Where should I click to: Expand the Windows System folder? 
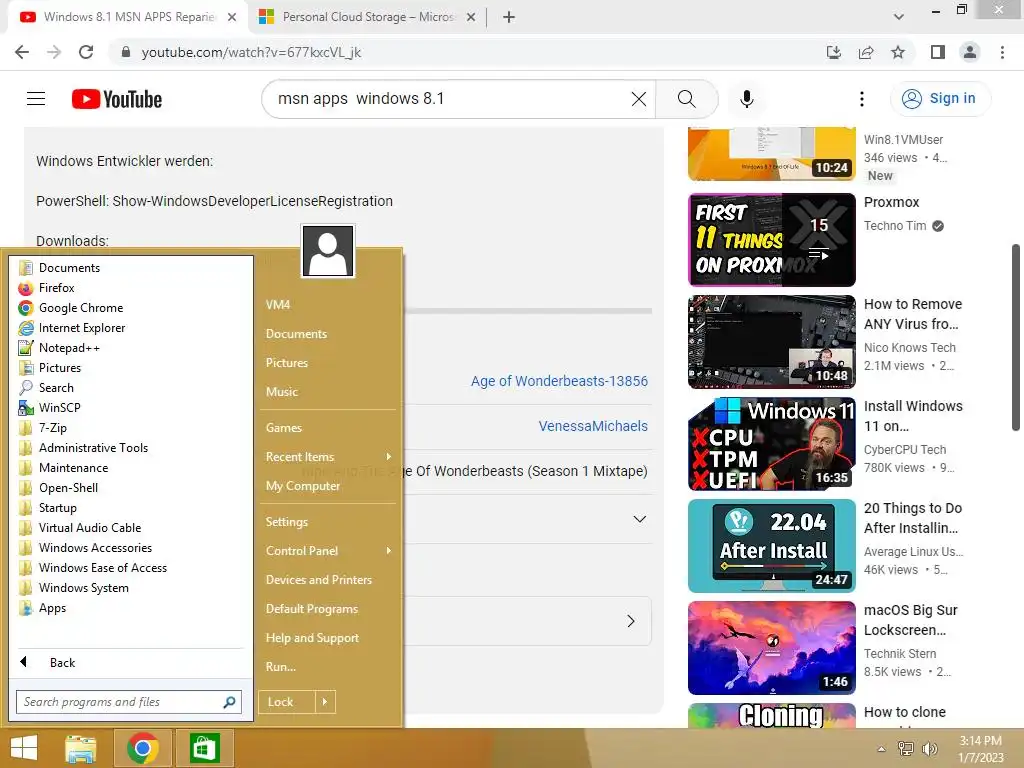click(84, 588)
